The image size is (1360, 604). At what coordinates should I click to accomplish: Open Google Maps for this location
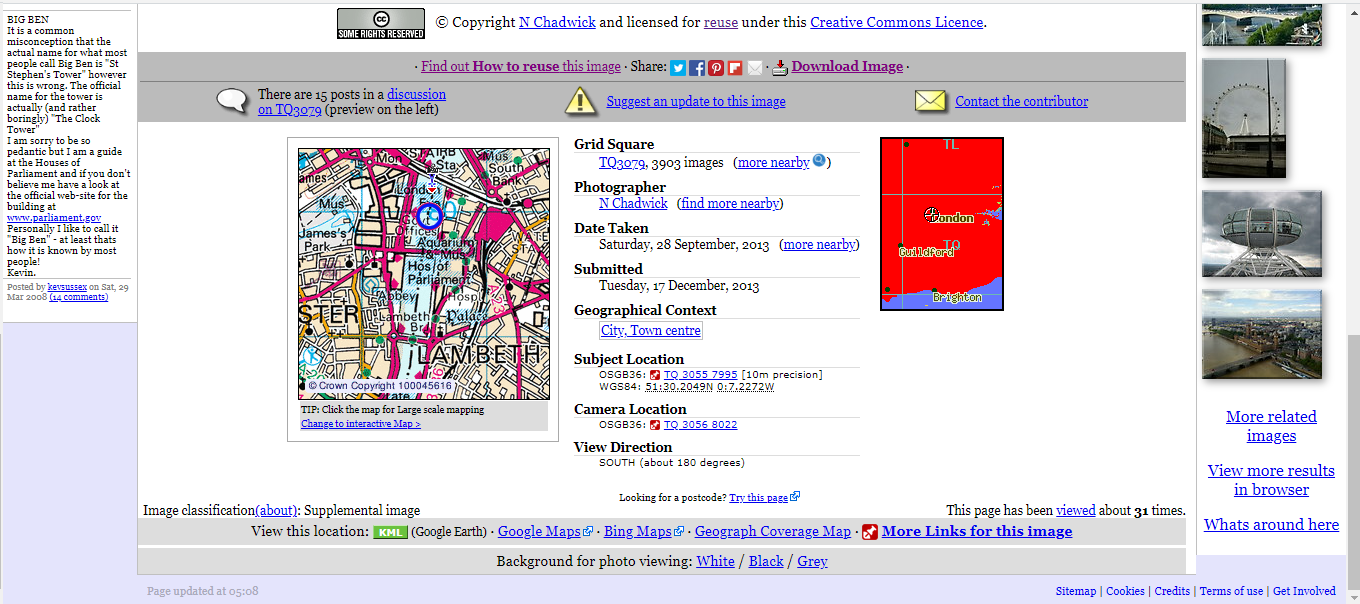(x=539, y=532)
